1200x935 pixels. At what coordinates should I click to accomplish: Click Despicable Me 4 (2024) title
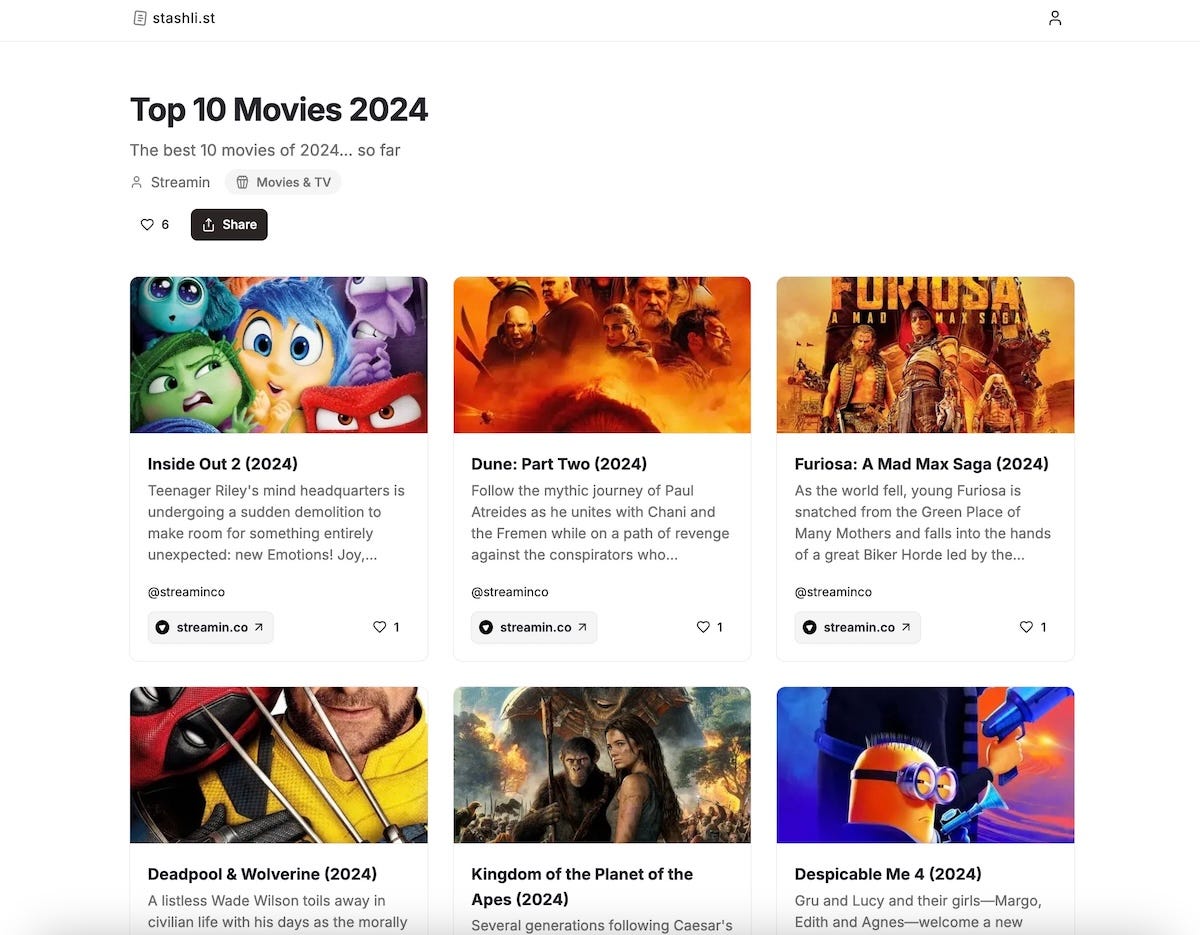888,874
